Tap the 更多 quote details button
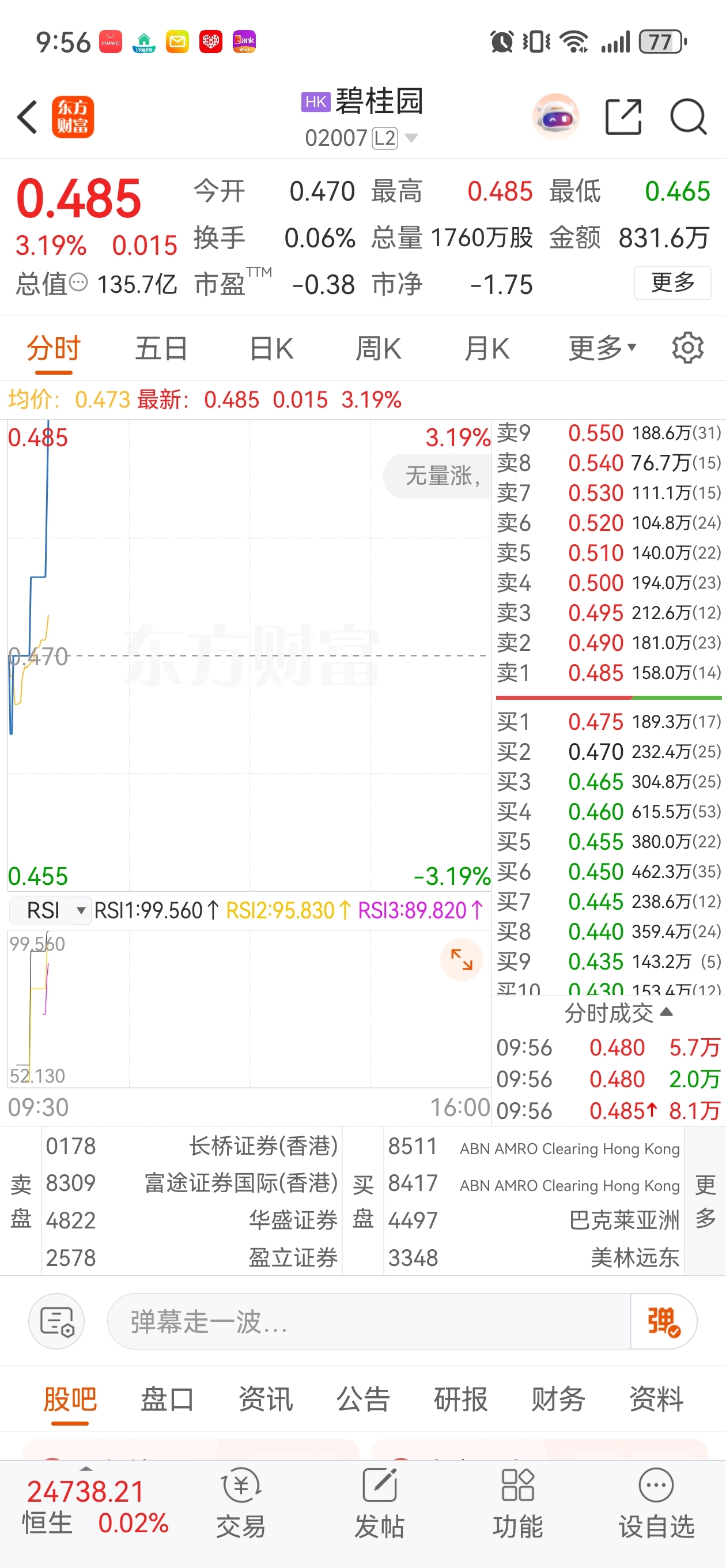Image resolution: width=726 pixels, height=1568 pixels. coord(672,282)
